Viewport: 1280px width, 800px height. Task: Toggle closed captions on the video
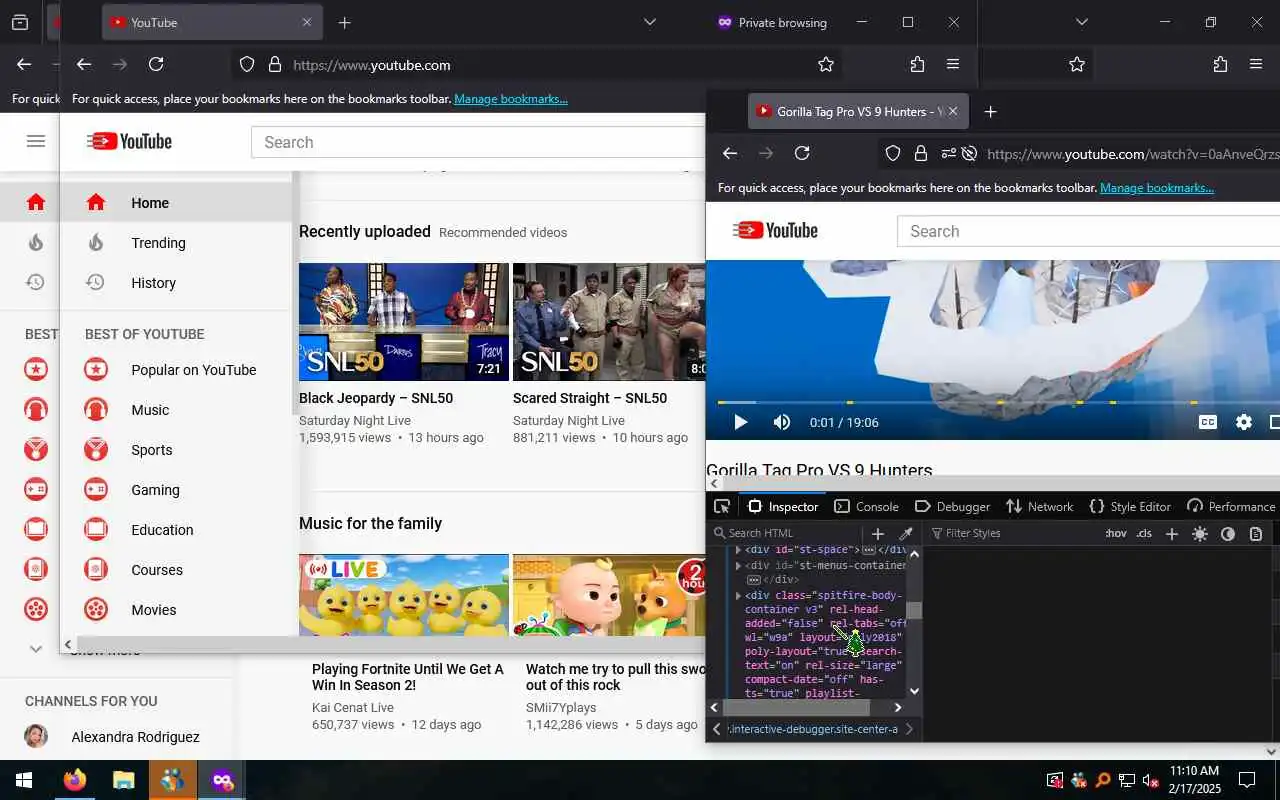(x=1208, y=422)
